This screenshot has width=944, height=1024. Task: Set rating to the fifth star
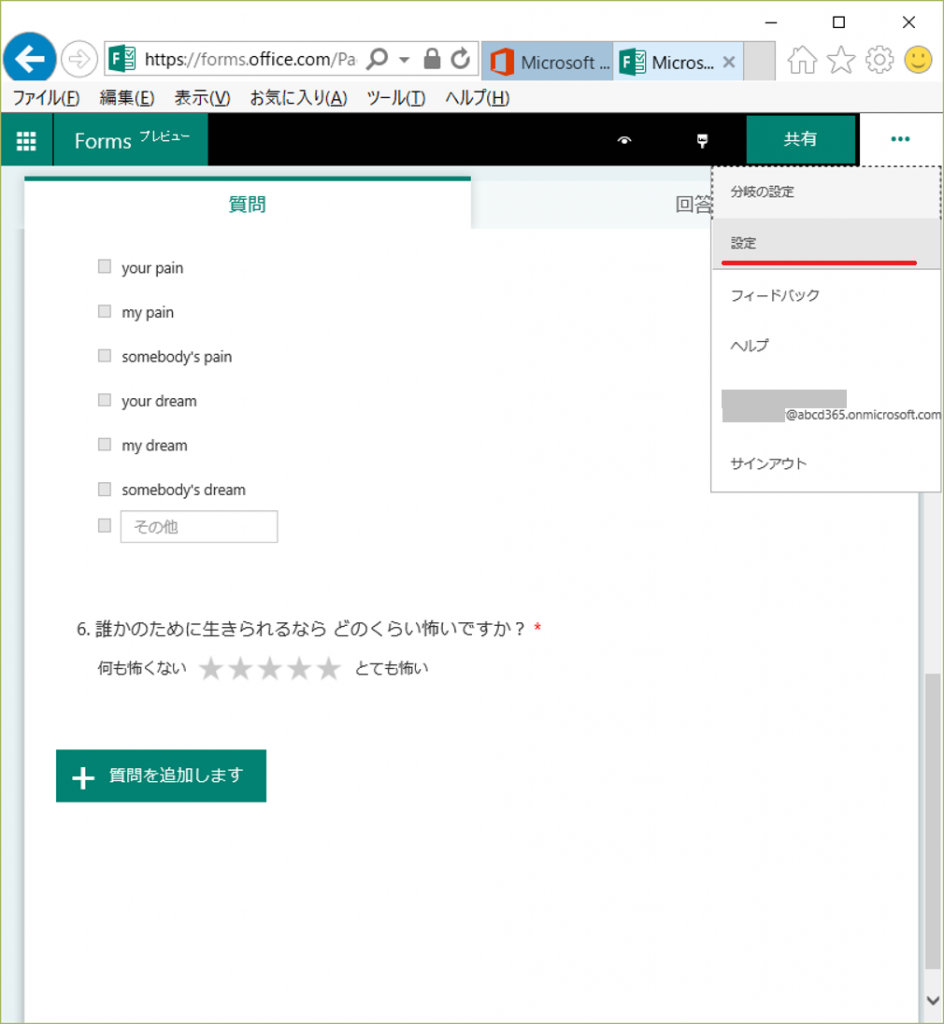click(329, 669)
